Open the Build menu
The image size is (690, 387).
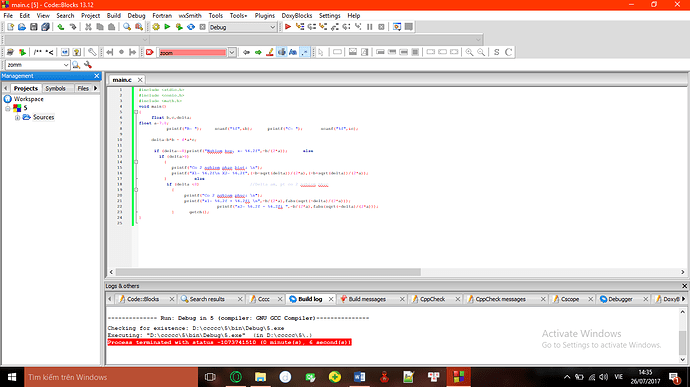click(114, 15)
